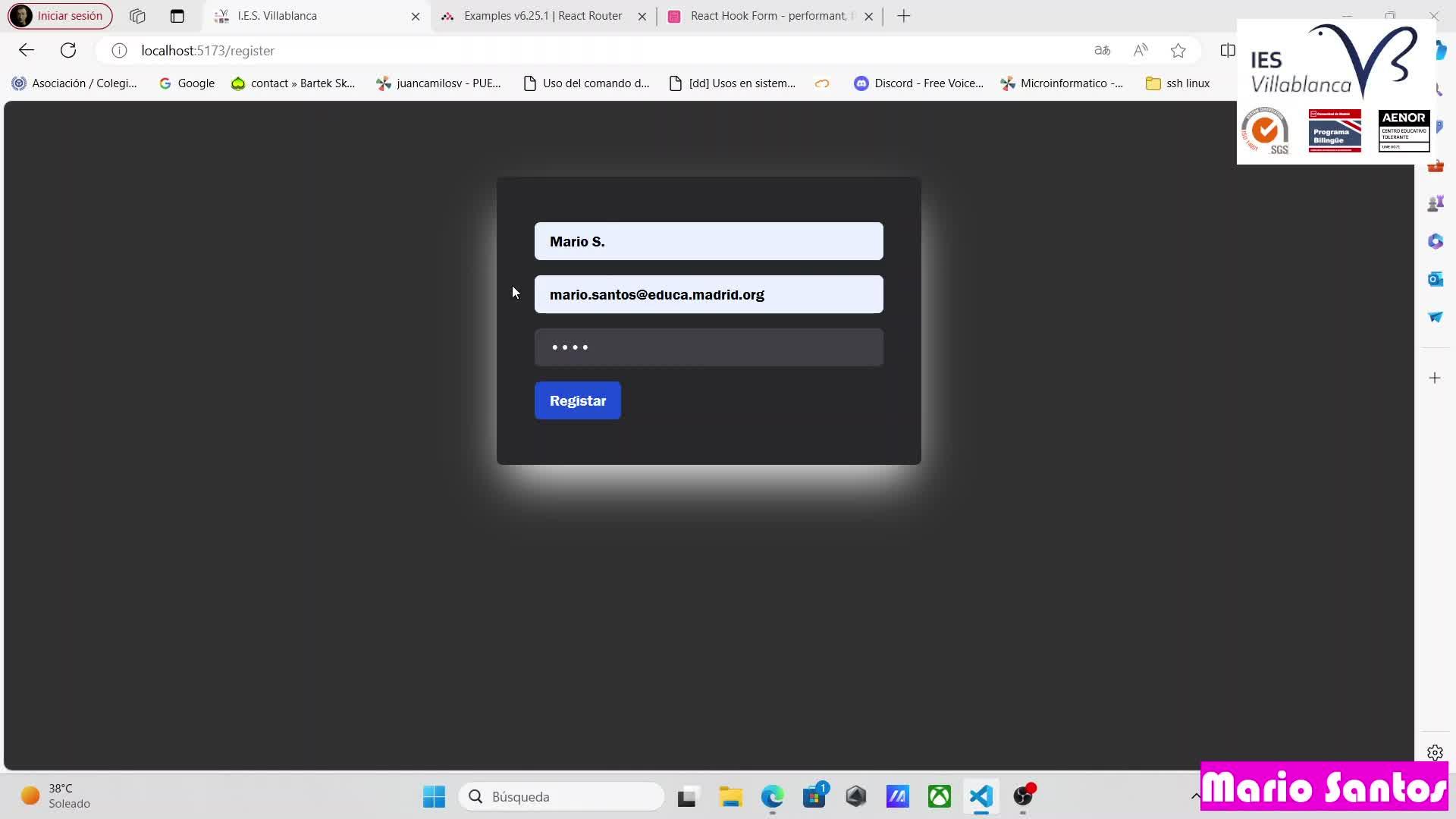Open the Discord bookmark

click(x=919, y=83)
